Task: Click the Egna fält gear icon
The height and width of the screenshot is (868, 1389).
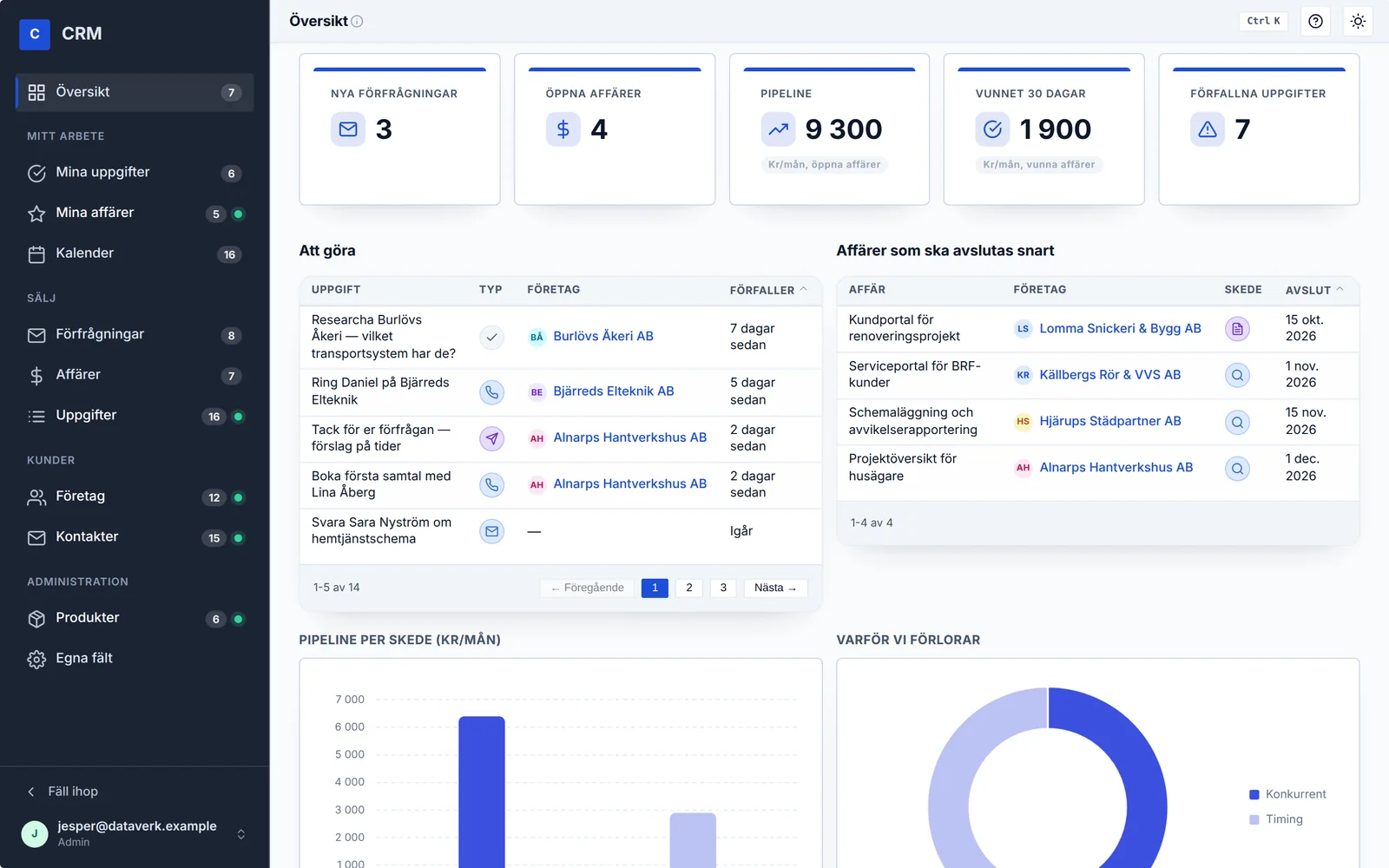Action: 36,660
